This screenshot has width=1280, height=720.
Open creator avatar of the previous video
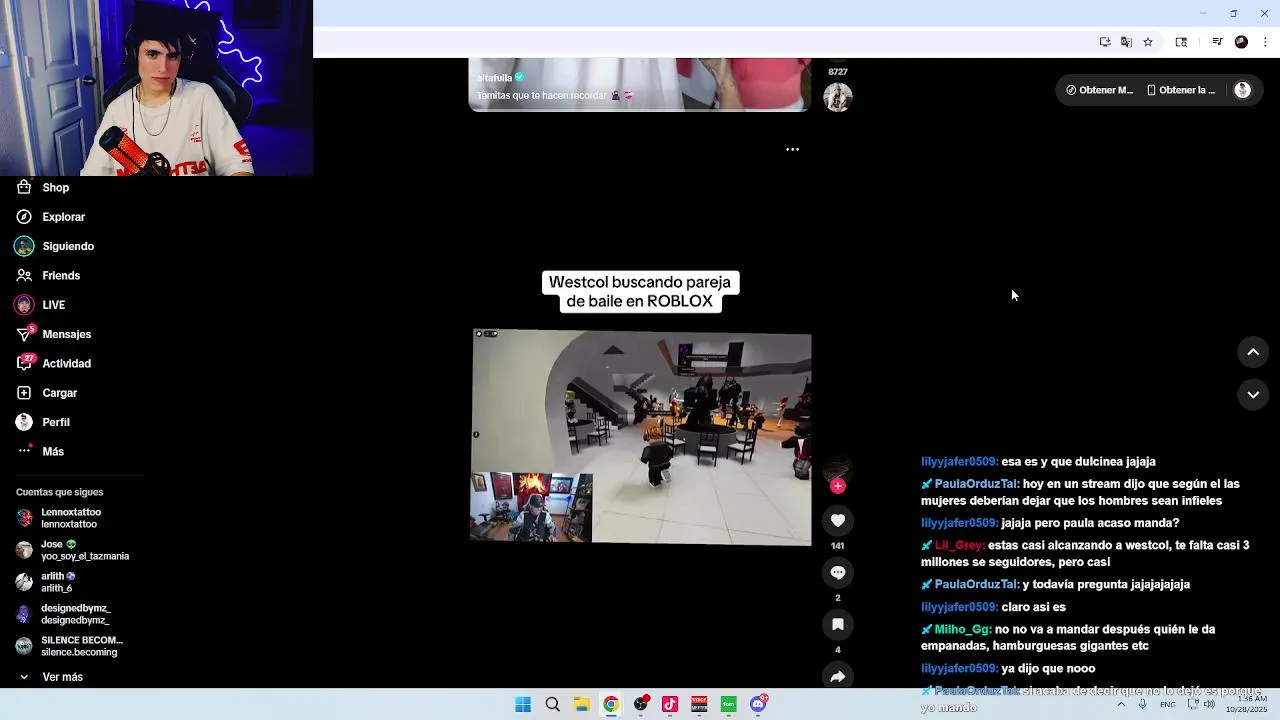(838, 97)
